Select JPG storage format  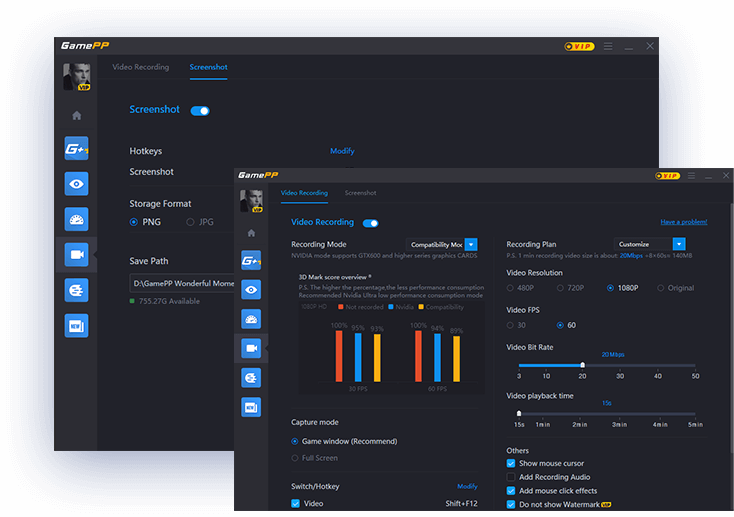(x=190, y=222)
